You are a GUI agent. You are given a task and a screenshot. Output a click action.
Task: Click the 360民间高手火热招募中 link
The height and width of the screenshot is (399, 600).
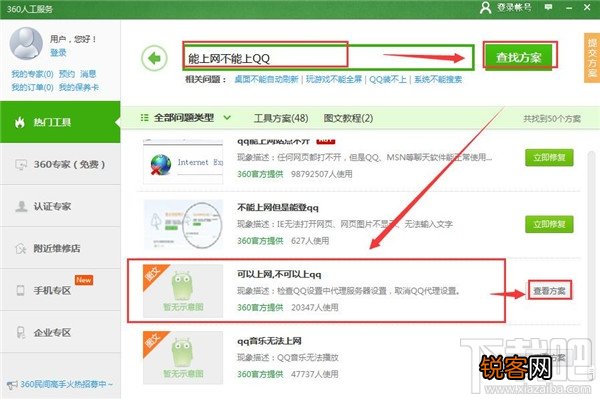point(66,384)
